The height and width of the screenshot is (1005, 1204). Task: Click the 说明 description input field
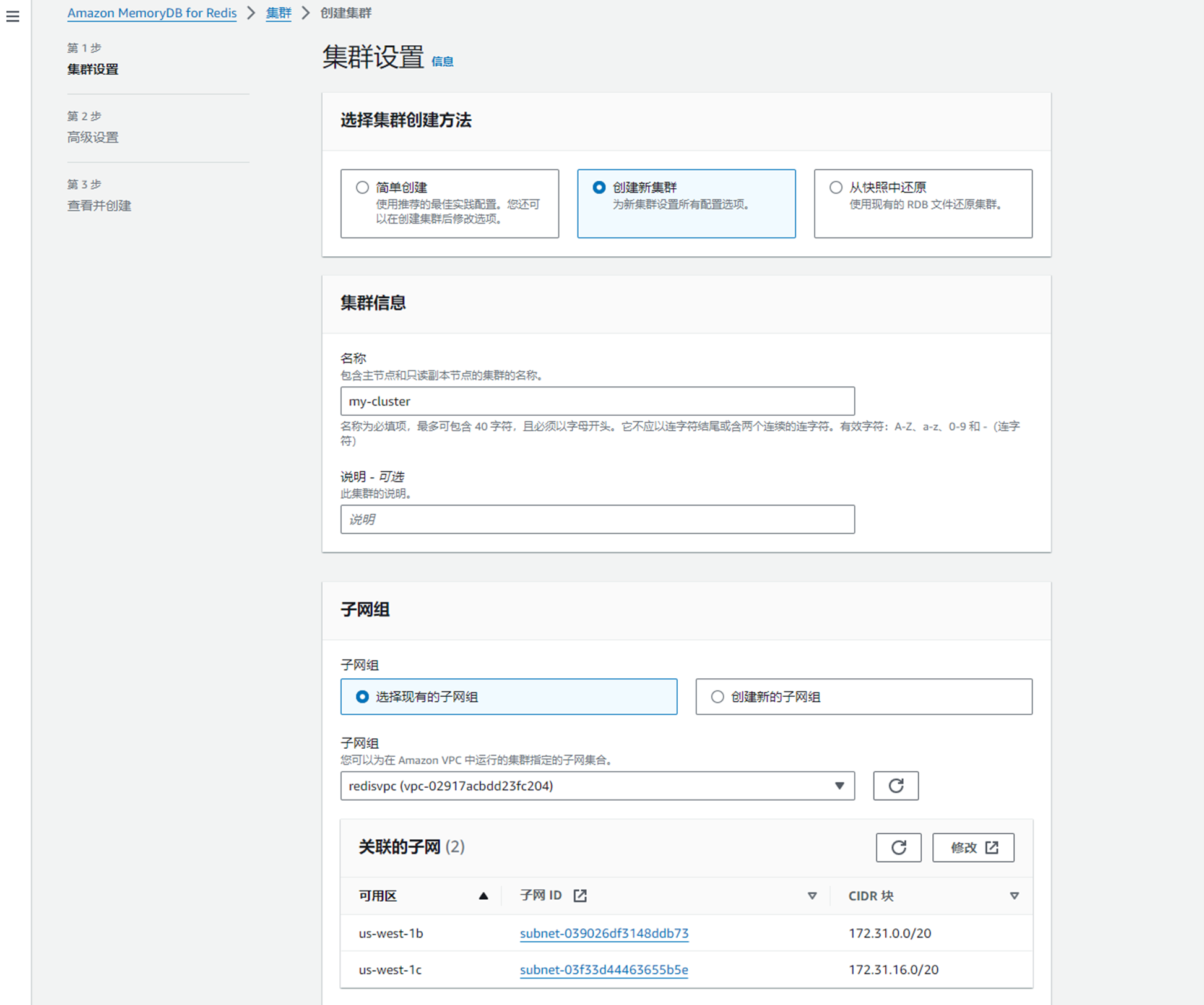597,519
